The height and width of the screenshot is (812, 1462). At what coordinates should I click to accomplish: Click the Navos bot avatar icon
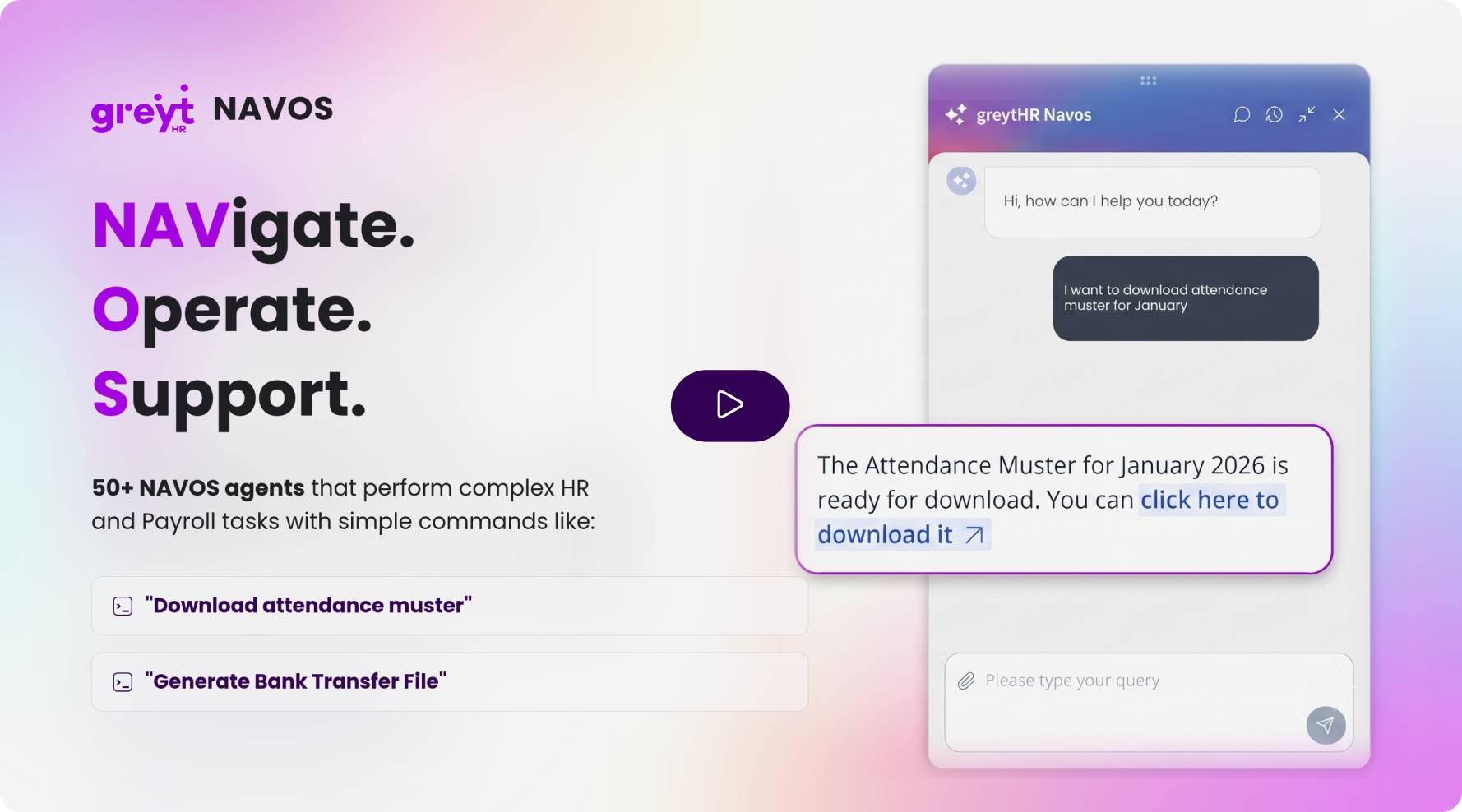point(961,181)
